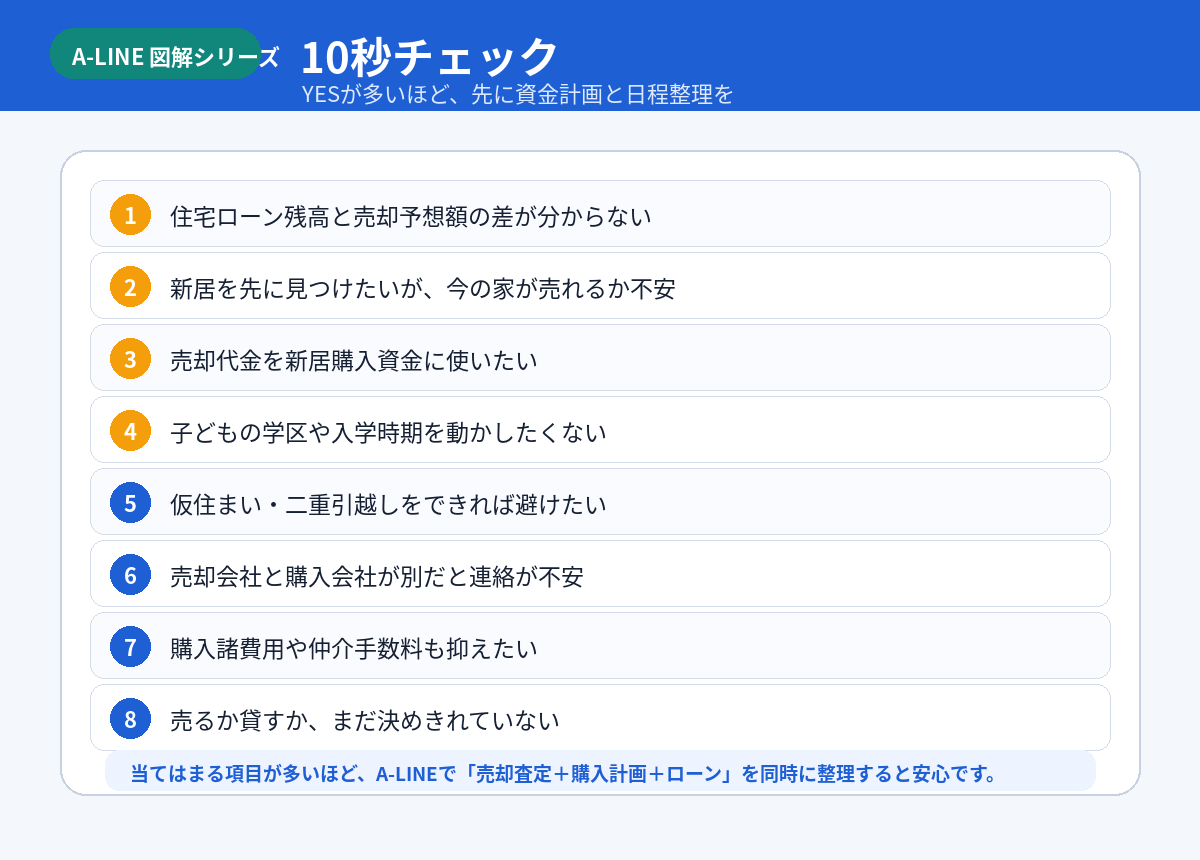Screen dimensions: 1200x860
Task: Click the orange number 1 badge
Action: [130, 214]
